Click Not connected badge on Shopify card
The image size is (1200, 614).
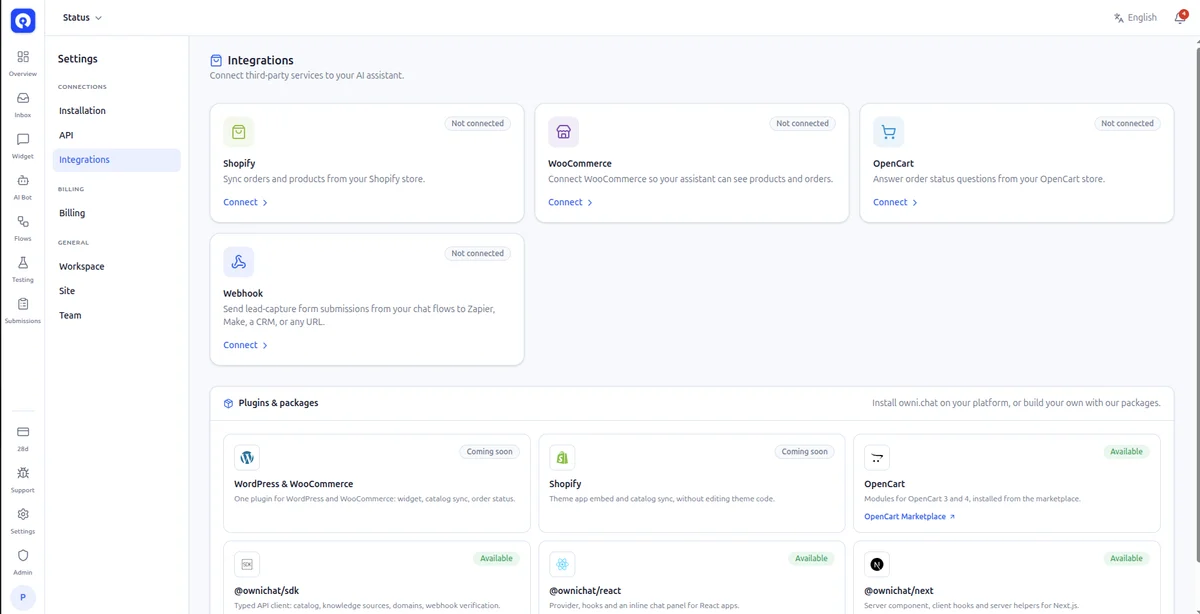(478, 124)
